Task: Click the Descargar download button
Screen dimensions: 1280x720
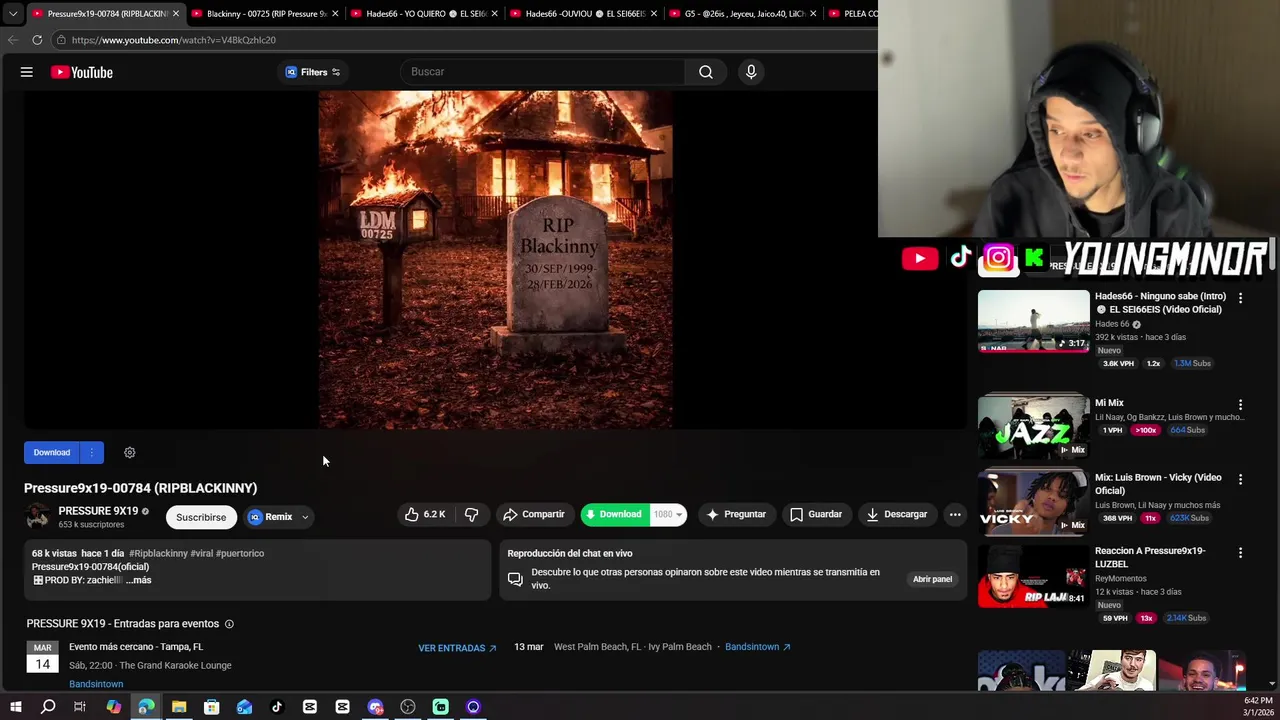Action: pos(897,514)
